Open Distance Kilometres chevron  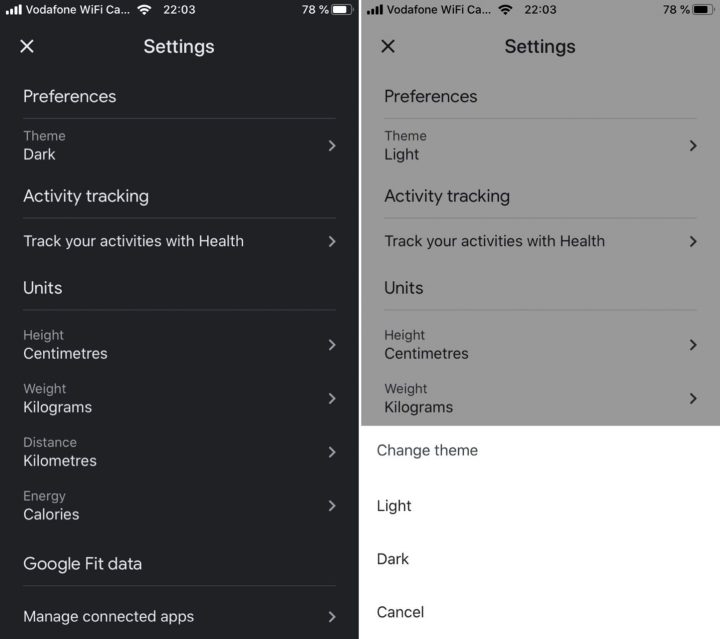[x=332, y=452]
